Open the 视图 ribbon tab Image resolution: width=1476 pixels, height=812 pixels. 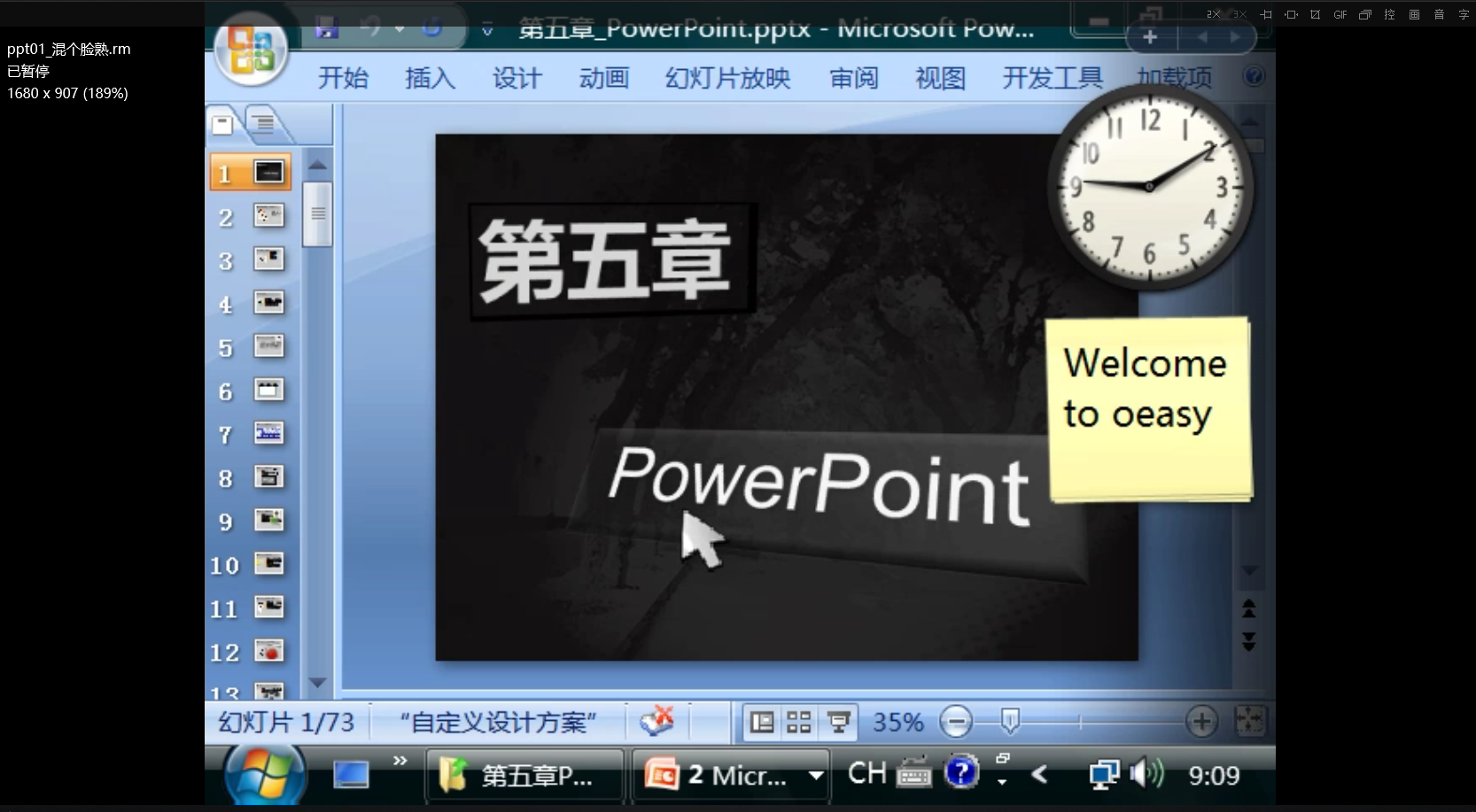click(940, 78)
